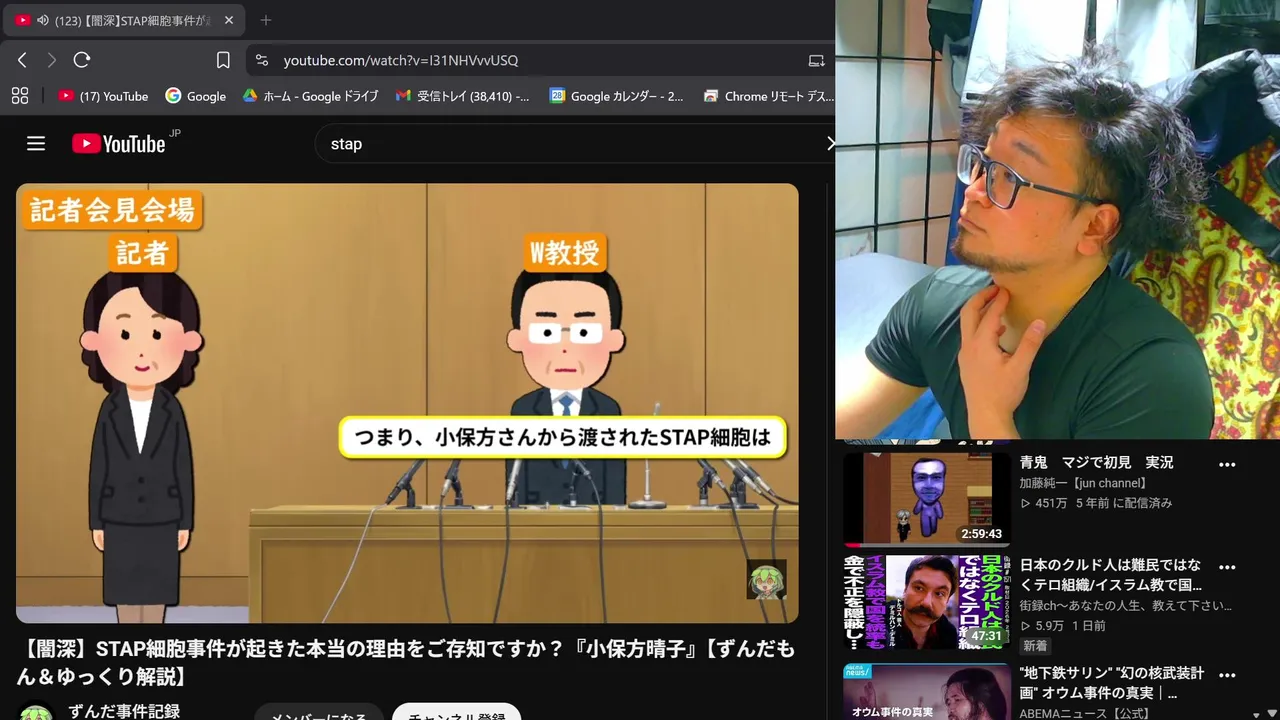Open the ずんだ事件記録 channel name
Screen dimensions: 1280x720
(x=124, y=711)
